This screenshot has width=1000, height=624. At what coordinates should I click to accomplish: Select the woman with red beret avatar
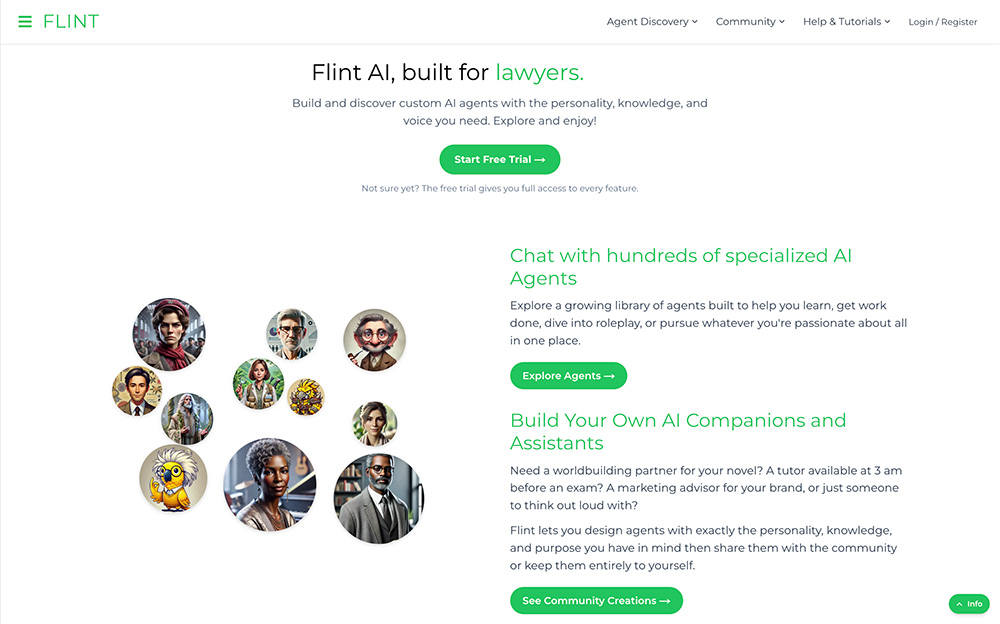pos(169,334)
